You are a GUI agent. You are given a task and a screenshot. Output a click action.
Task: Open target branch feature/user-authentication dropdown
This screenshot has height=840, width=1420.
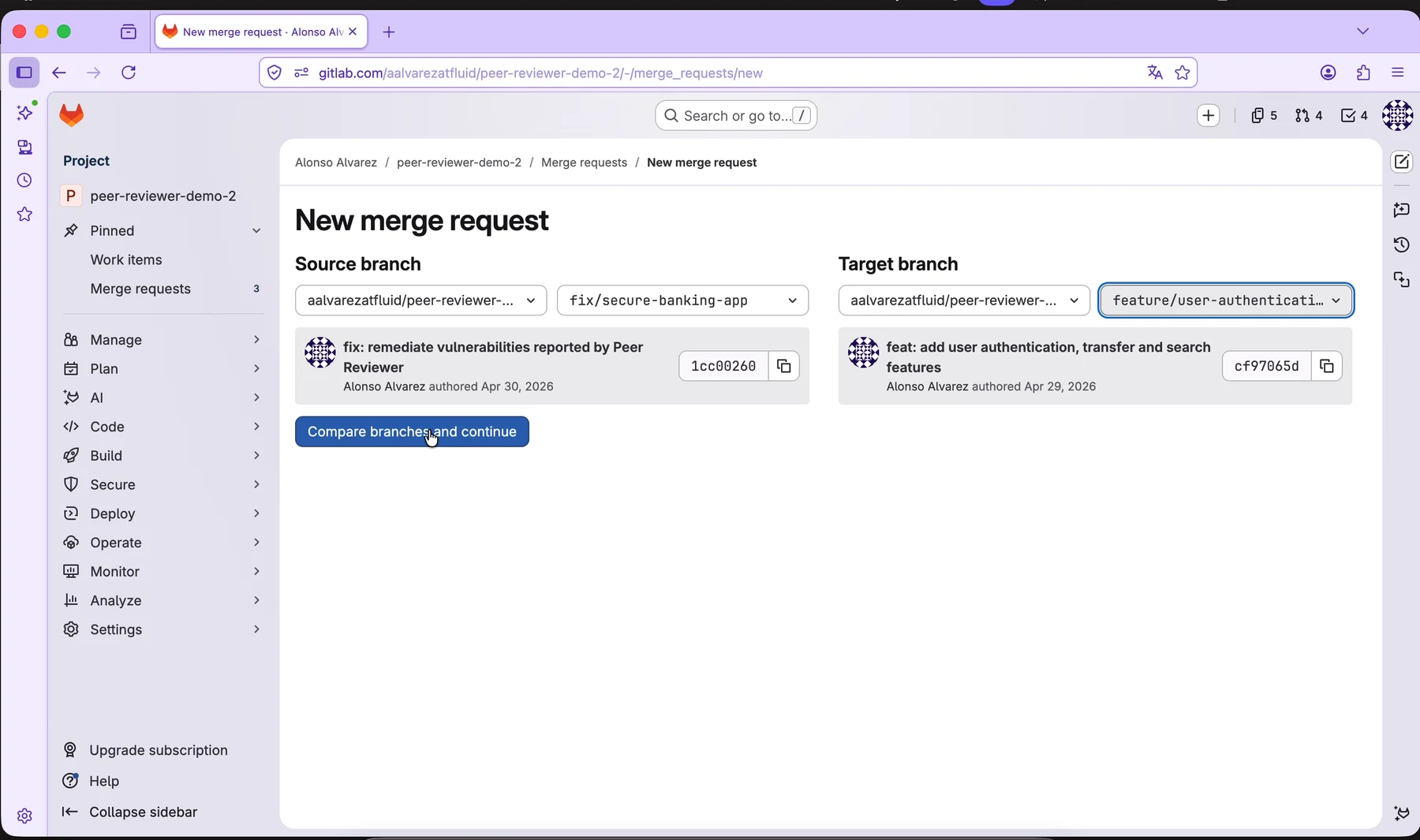click(1226, 301)
